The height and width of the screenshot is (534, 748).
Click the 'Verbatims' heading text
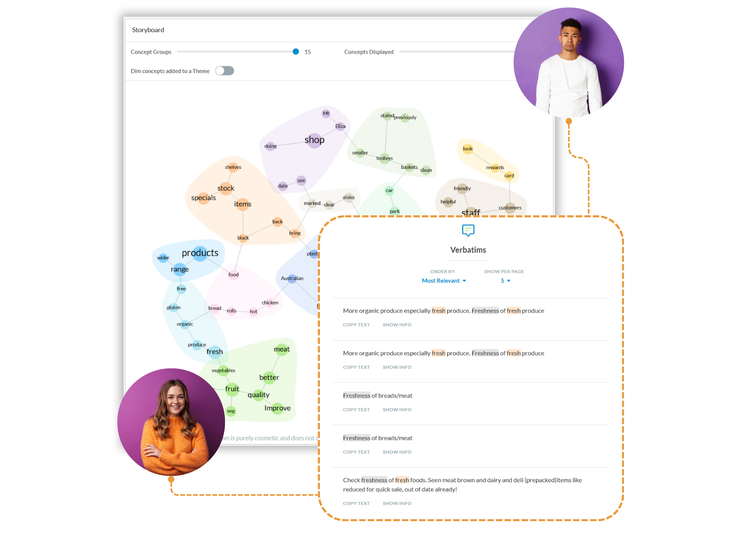pyautogui.click(x=468, y=250)
